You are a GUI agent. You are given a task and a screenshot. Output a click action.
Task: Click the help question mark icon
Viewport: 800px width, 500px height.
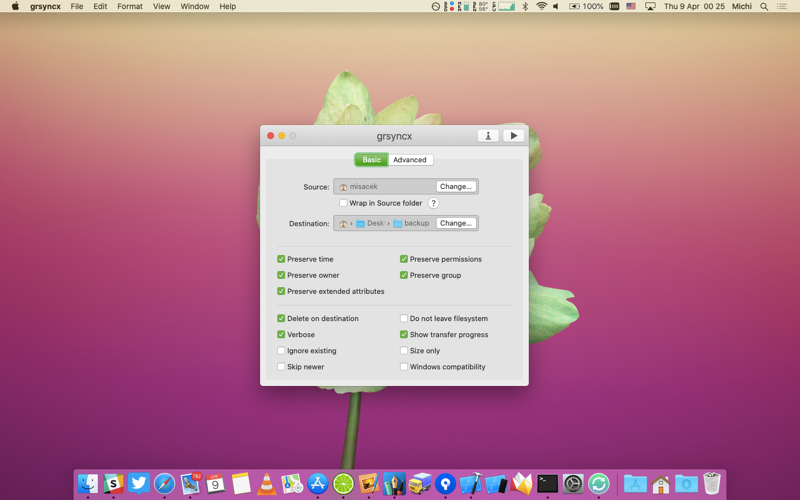point(434,203)
